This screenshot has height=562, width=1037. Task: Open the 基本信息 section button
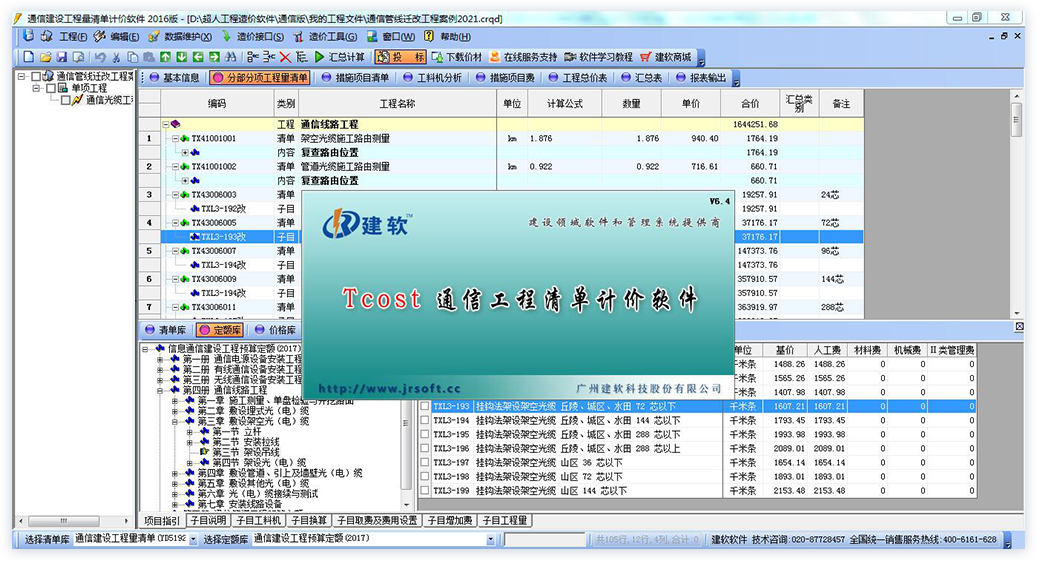pos(175,78)
